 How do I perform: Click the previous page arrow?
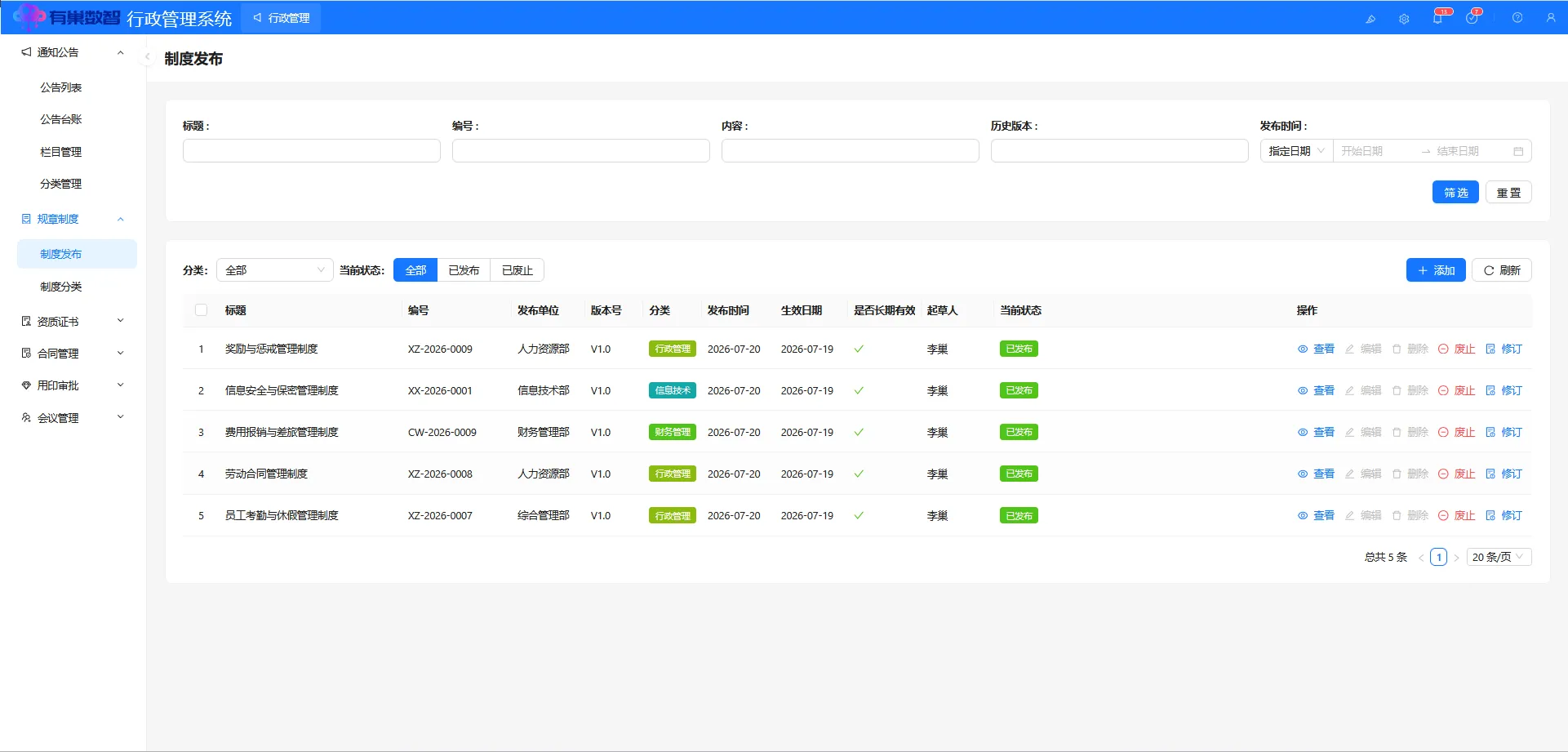coord(1421,558)
